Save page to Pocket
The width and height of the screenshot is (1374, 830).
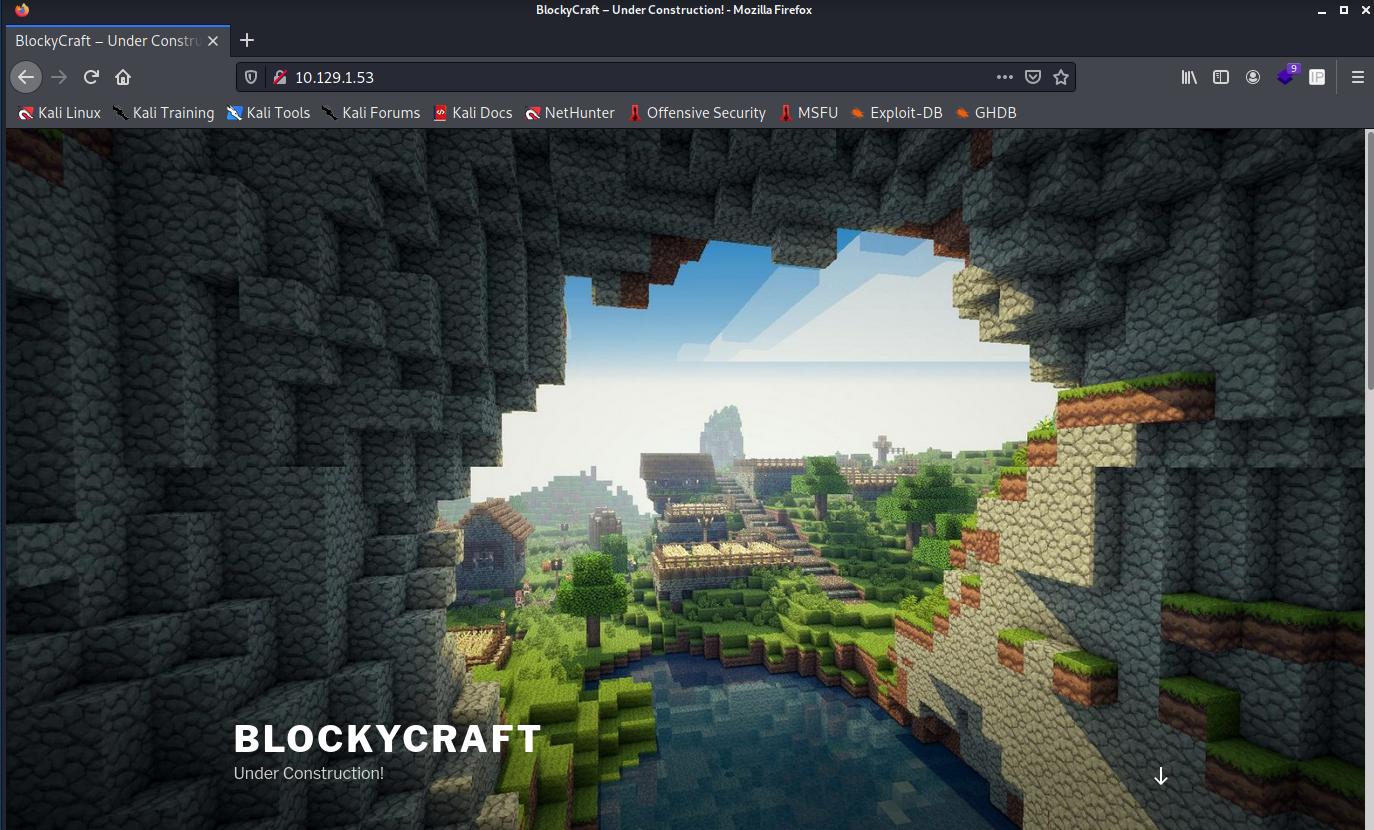click(1033, 77)
